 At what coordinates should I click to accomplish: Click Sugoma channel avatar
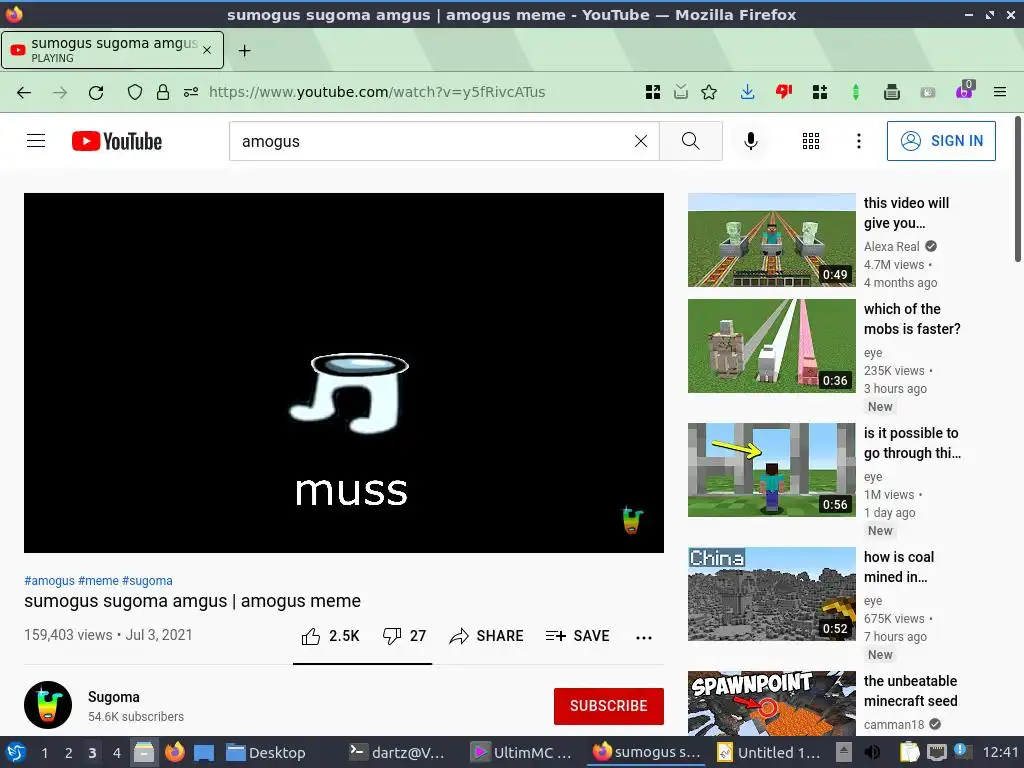point(48,705)
